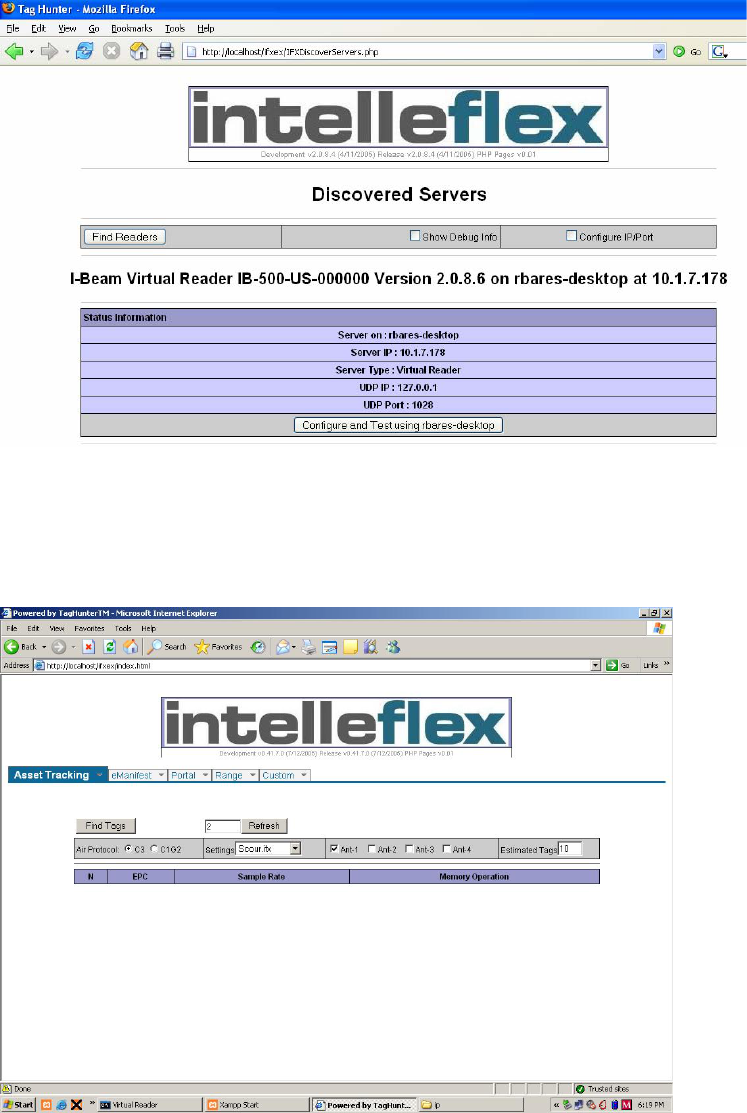Image resolution: width=747 pixels, height=1113 pixels.
Task: Expand the Portal menu arrow
Action: [x=206, y=775]
